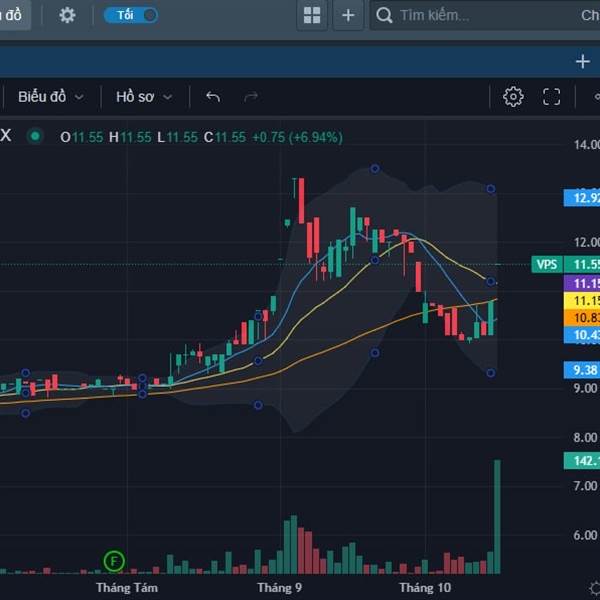Toggle the green symbol status dot

[x=35, y=136]
